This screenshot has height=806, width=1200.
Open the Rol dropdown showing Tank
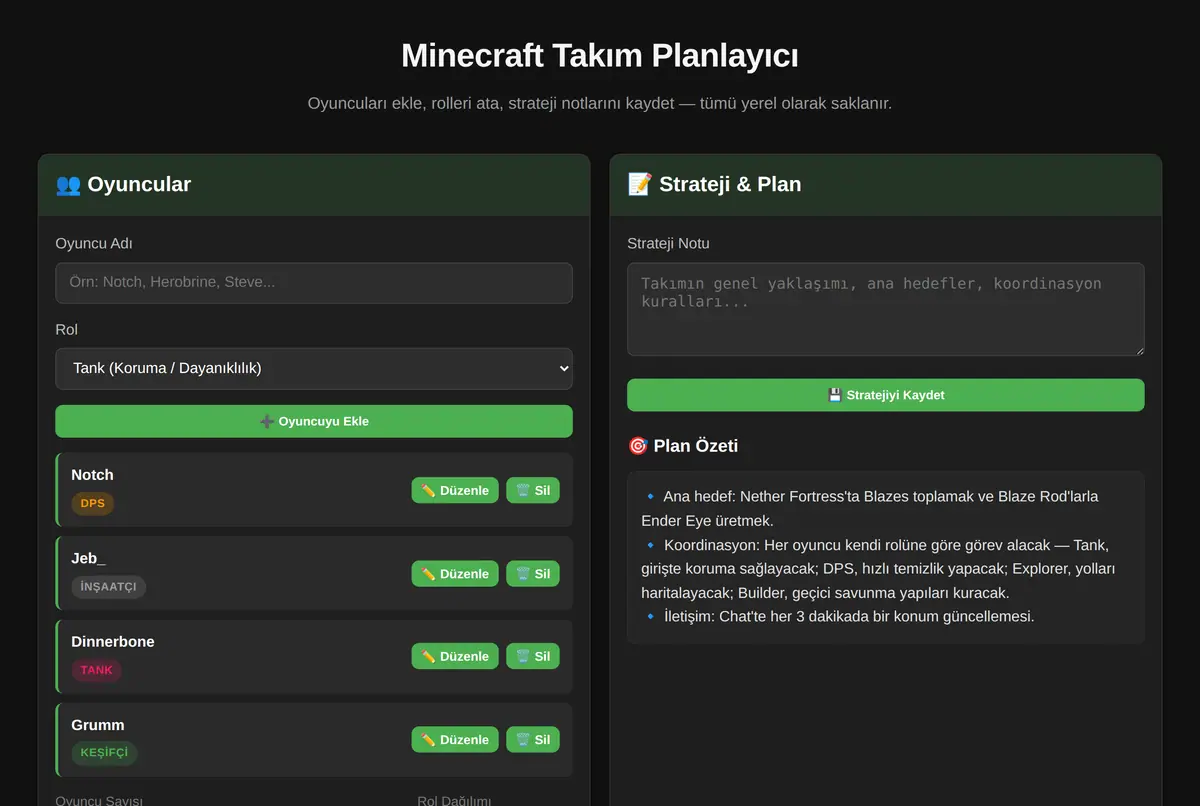click(314, 369)
